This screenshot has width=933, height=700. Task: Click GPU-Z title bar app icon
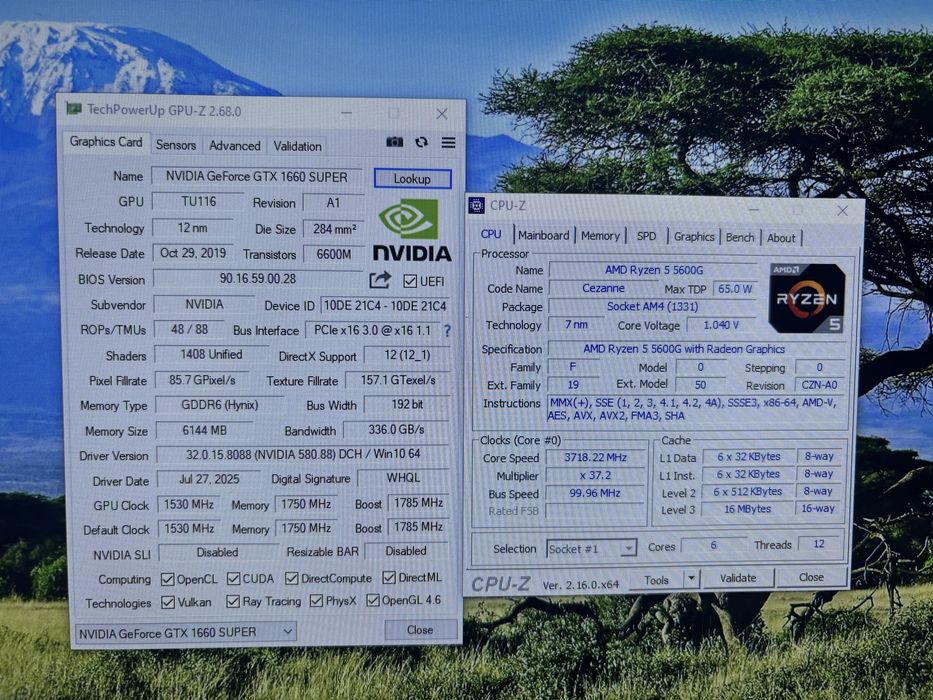74,109
